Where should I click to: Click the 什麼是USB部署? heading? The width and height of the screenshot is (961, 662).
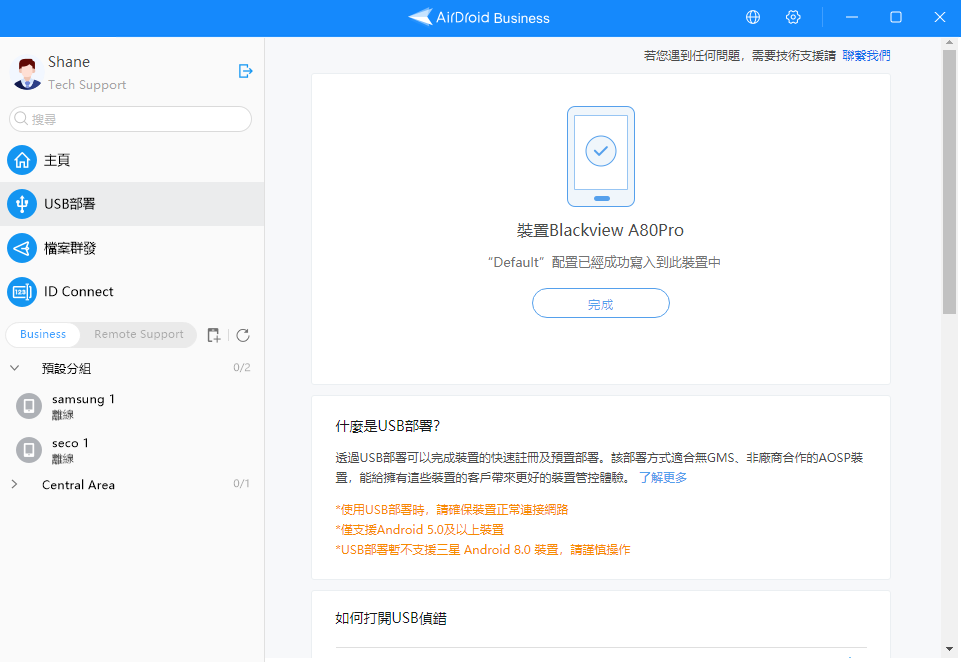387,427
